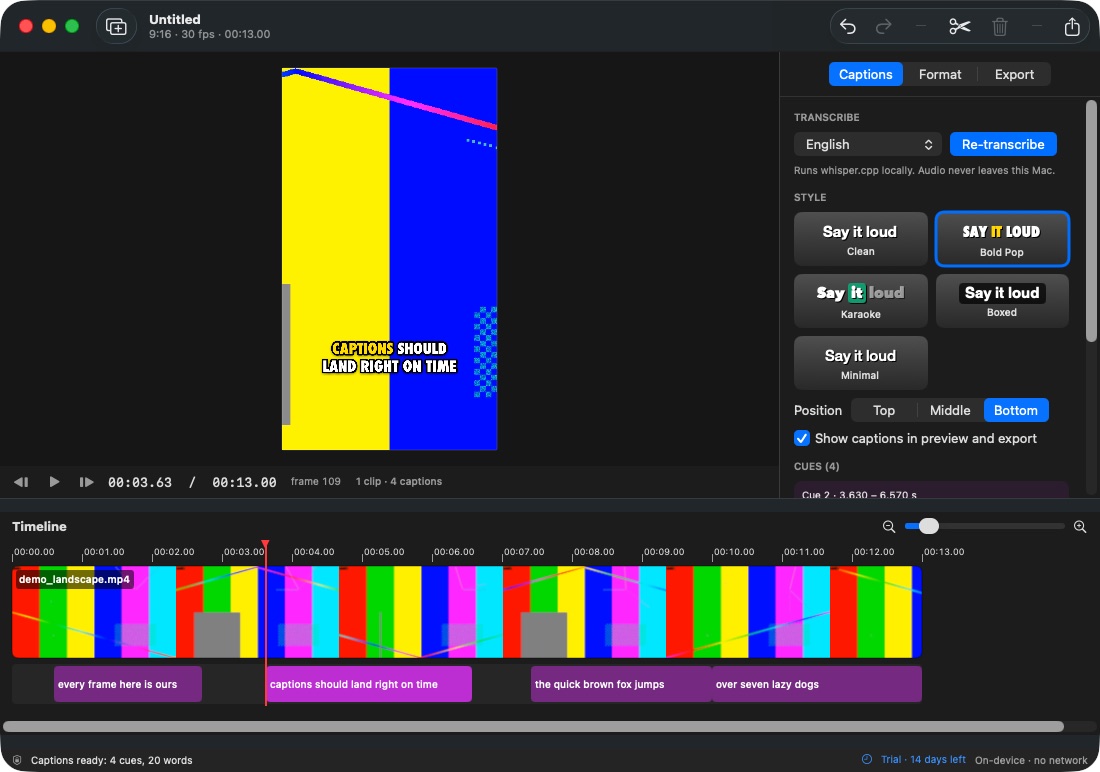Click the "frame 109" label
The height and width of the screenshot is (772, 1100).
click(316, 481)
